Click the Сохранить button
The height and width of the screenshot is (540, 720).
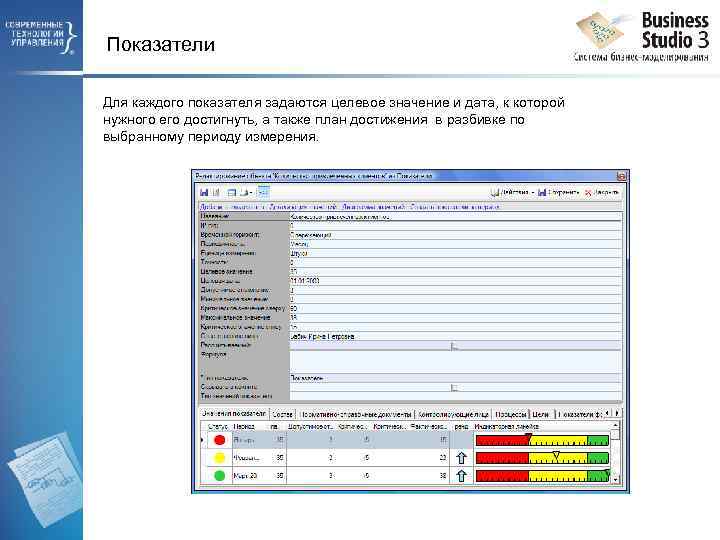point(558,192)
